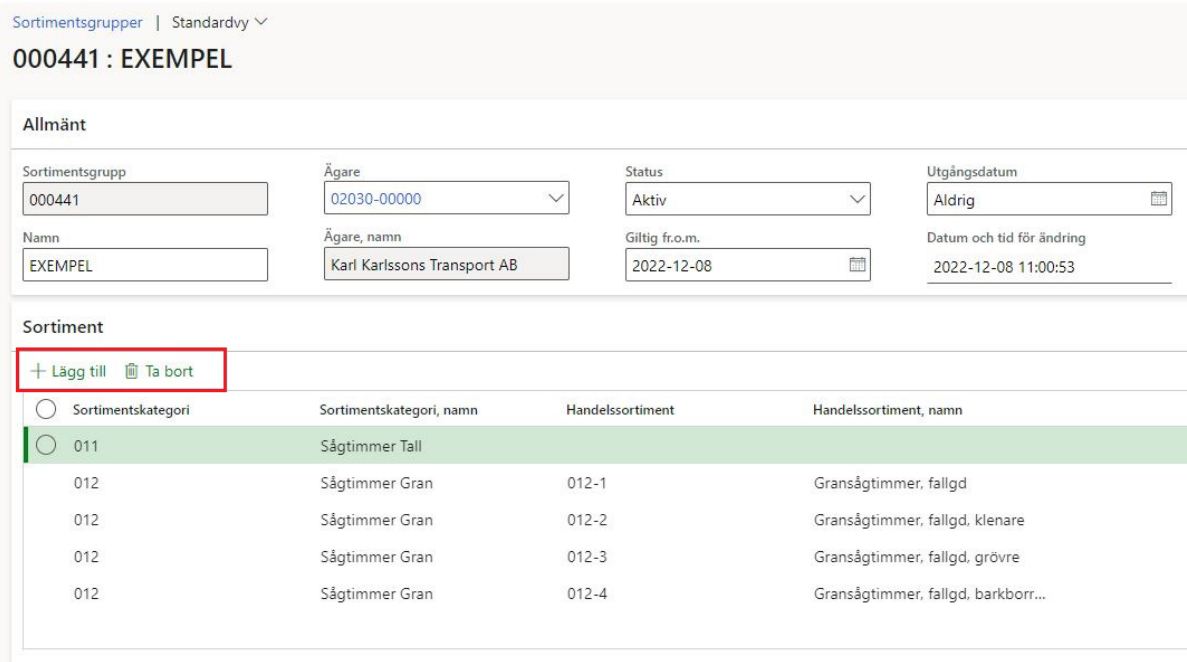
Task: Select the row 011 radio button
Action: [44, 446]
